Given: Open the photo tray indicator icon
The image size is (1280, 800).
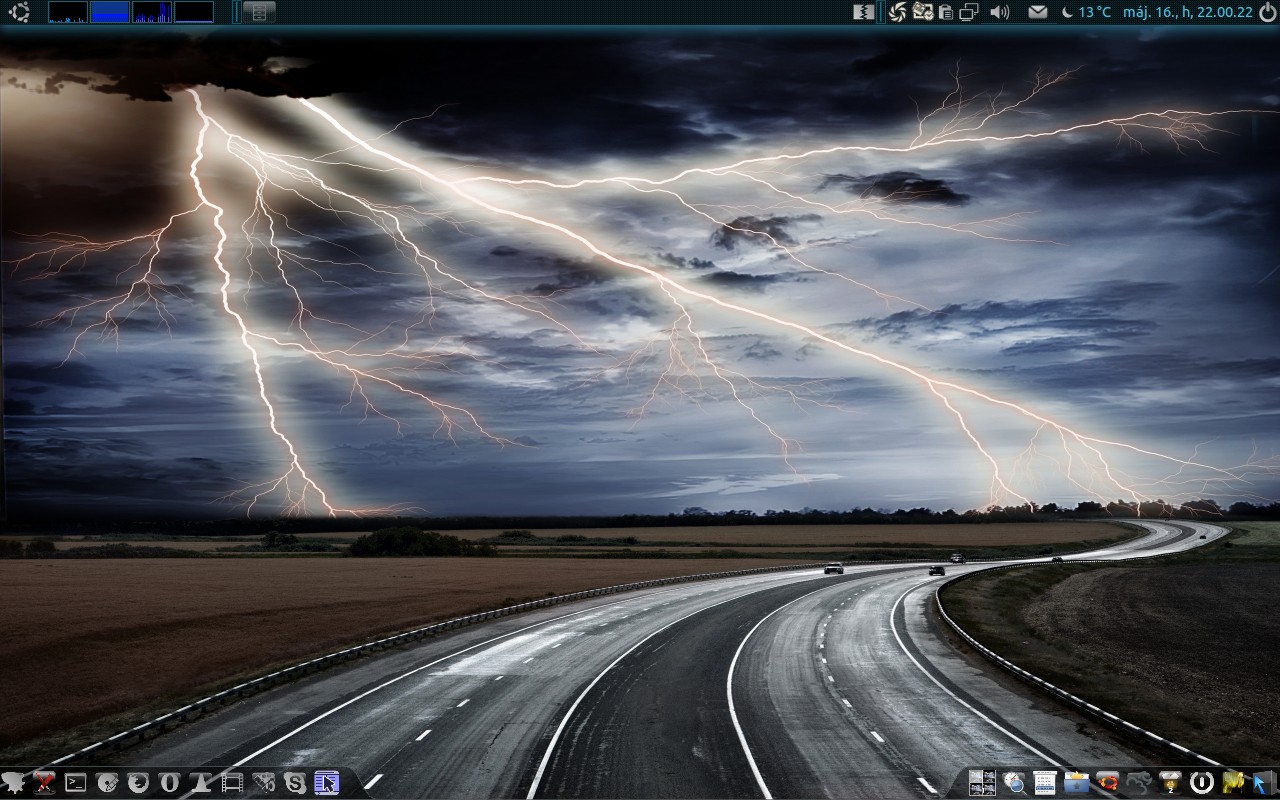Looking at the screenshot, I should pyautogui.click(x=922, y=12).
